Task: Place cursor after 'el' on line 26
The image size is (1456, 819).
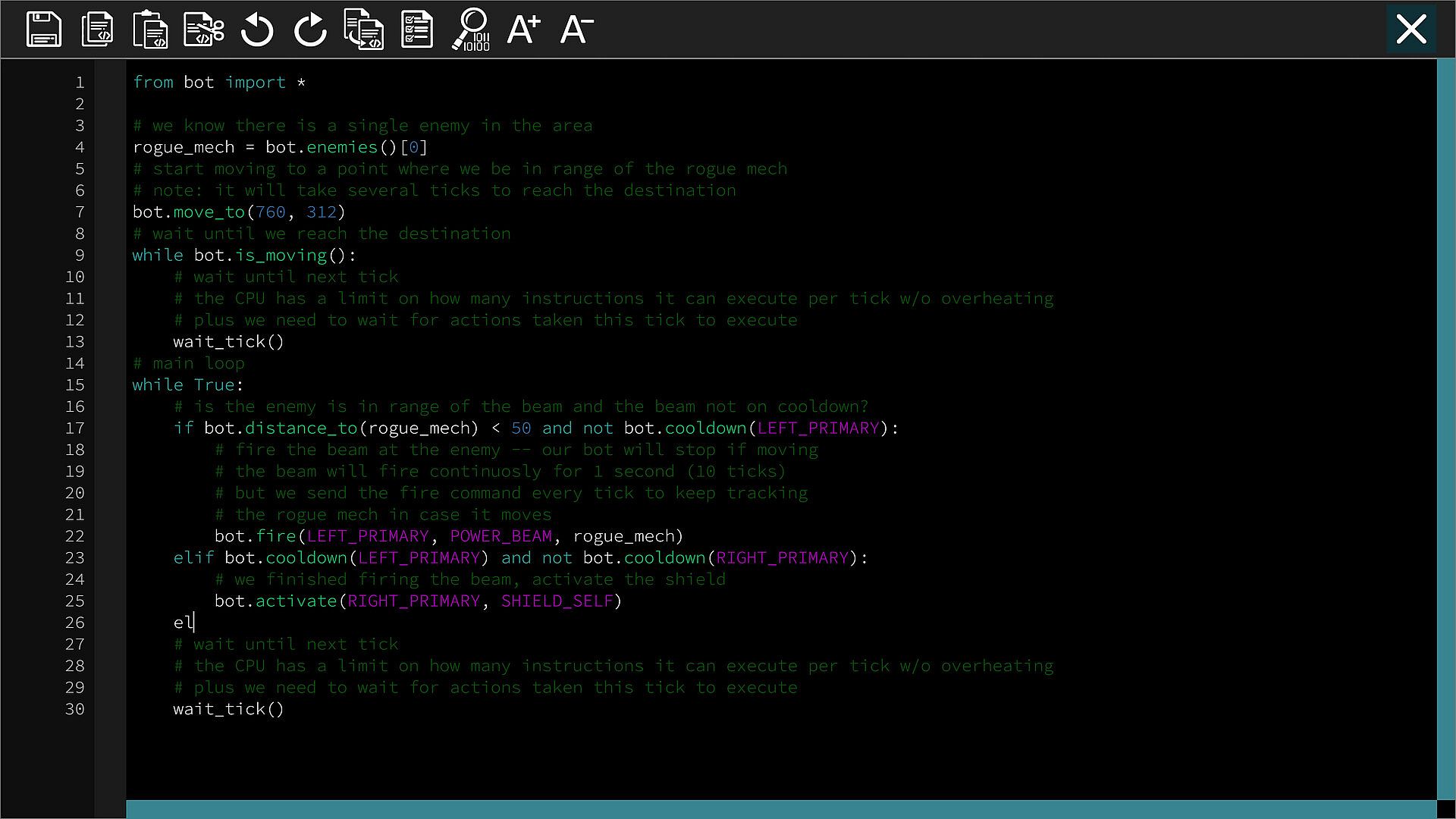Action: pos(194,623)
